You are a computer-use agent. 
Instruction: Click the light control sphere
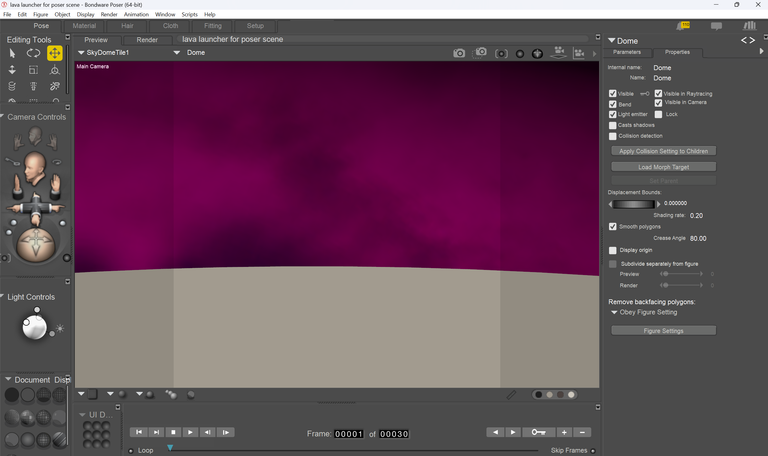coord(34,327)
